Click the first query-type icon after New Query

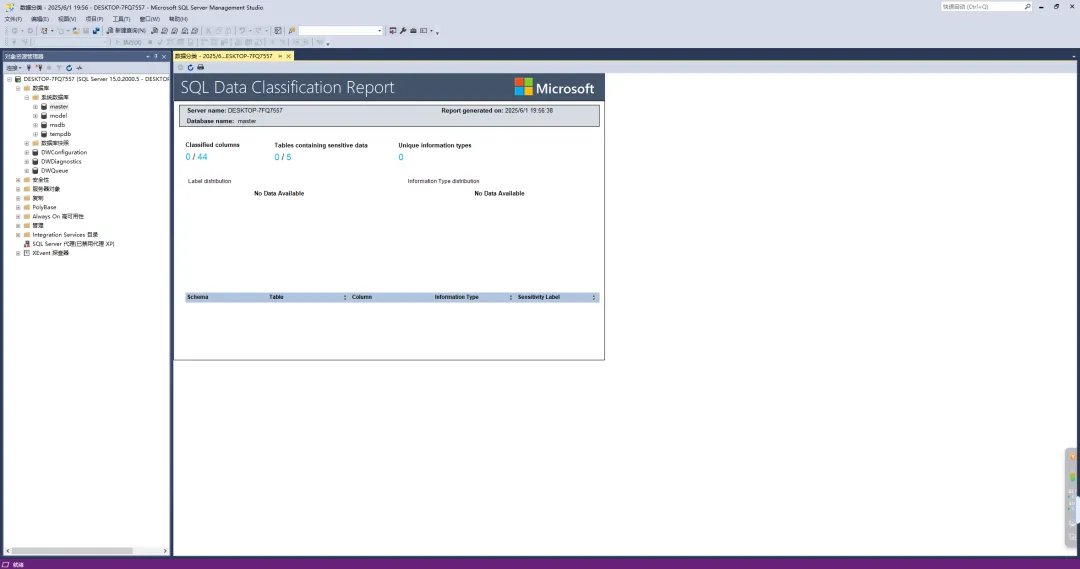tap(154, 30)
